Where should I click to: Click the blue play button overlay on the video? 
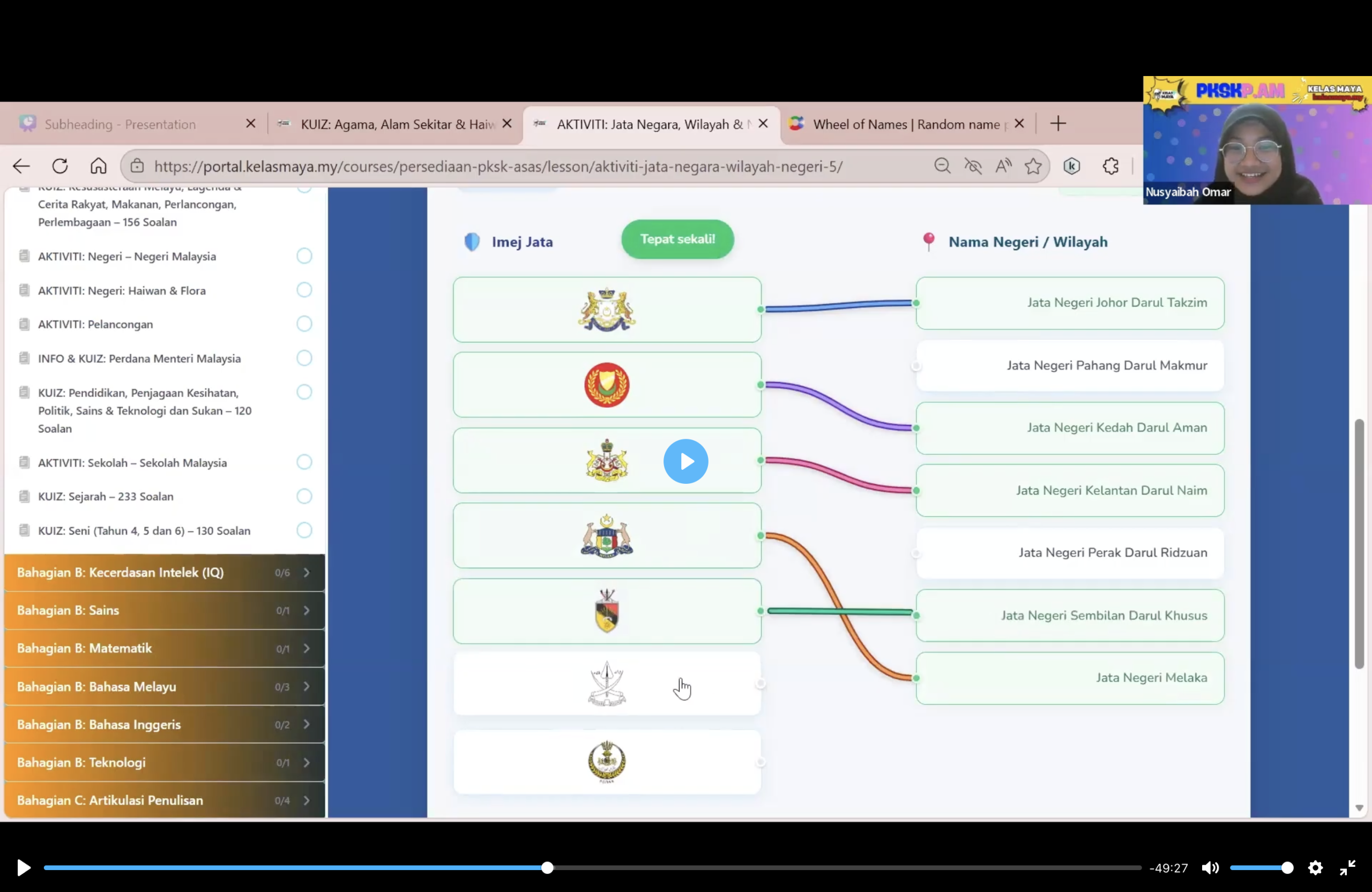click(x=686, y=462)
